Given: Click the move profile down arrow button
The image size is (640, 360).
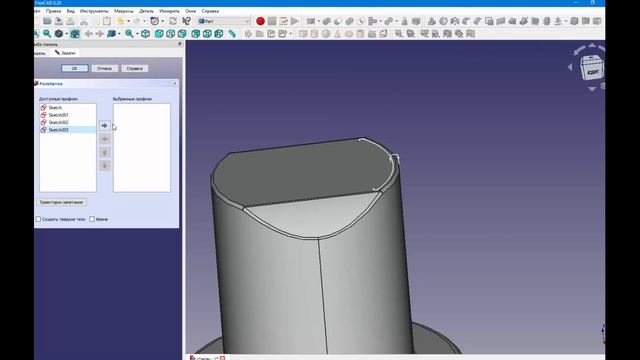Looking at the screenshot, I should click(105, 165).
